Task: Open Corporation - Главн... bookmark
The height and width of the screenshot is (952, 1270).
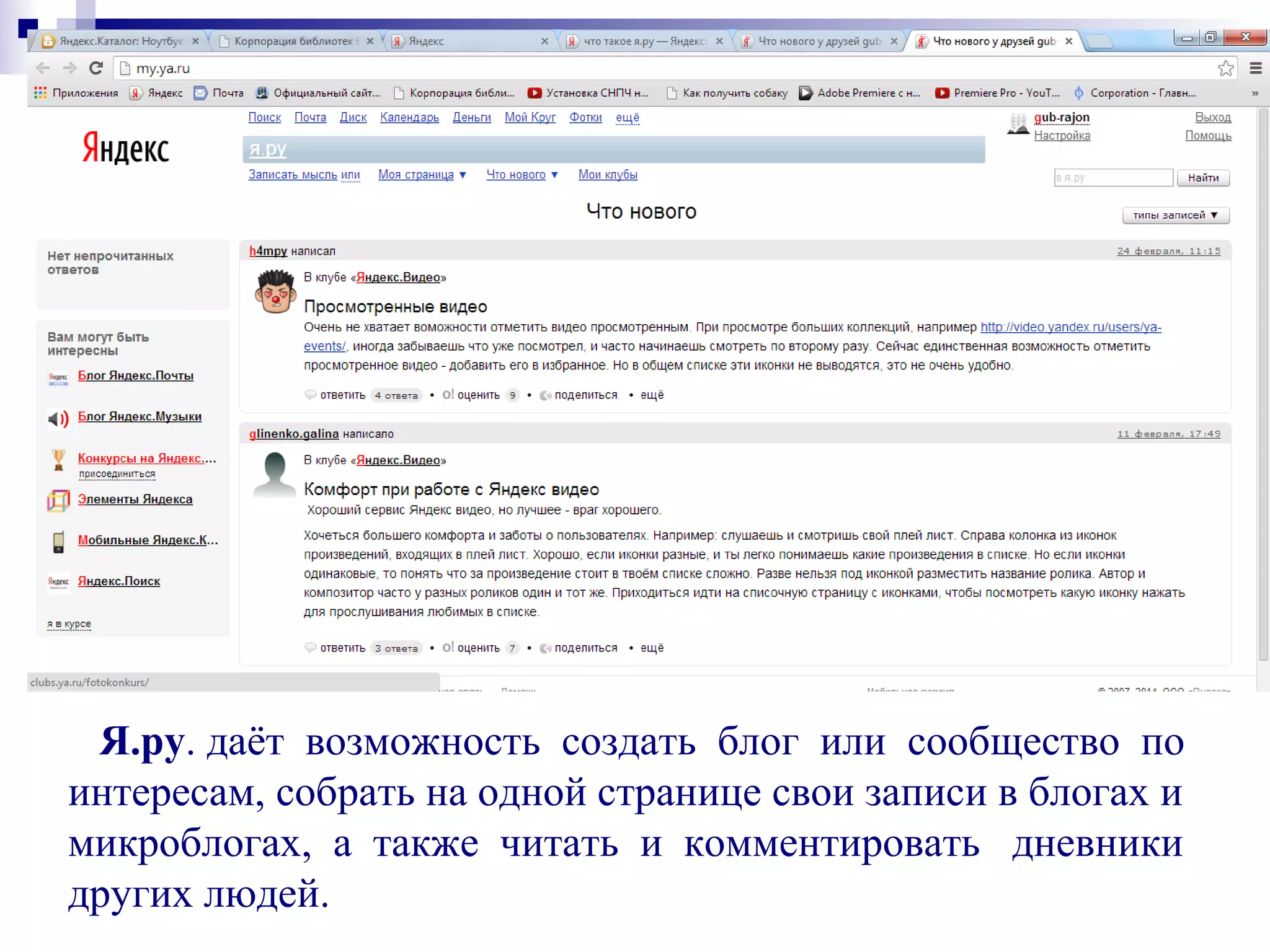Action: click(x=1134, y=93)
